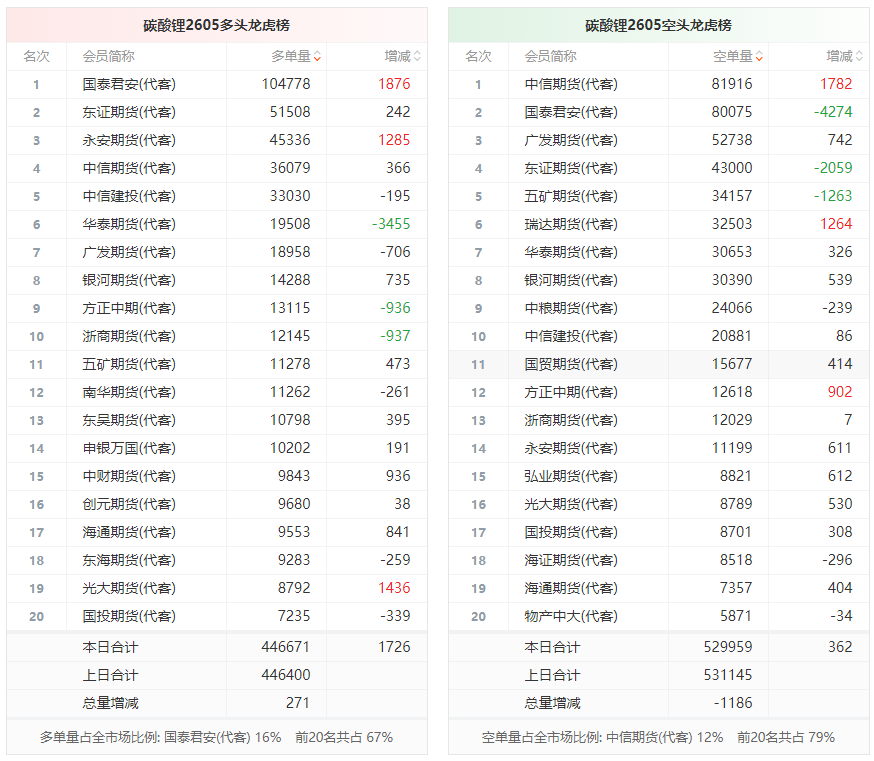Viewport: 874px width, 761px height.
Task: Select green change value -4274
Action: point(833,112)
